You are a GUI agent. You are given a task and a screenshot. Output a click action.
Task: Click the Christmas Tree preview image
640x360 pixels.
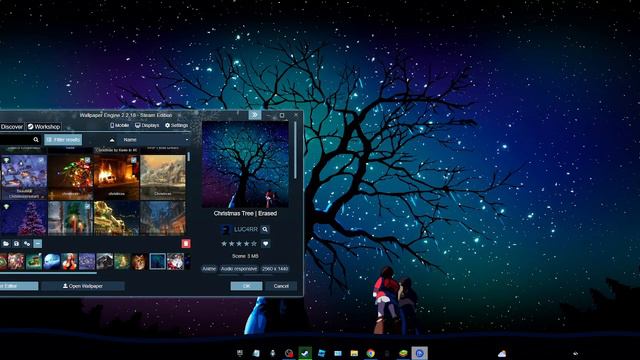point(245,164)
